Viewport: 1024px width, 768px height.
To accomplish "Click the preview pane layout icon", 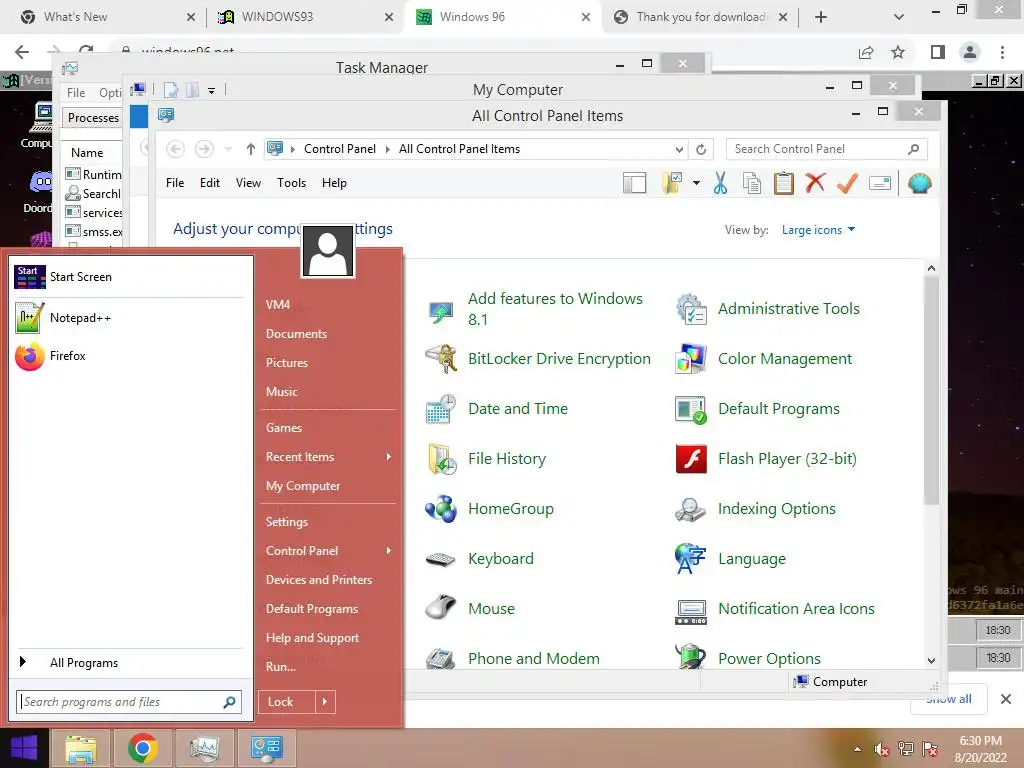I will (x=634, y=184).
